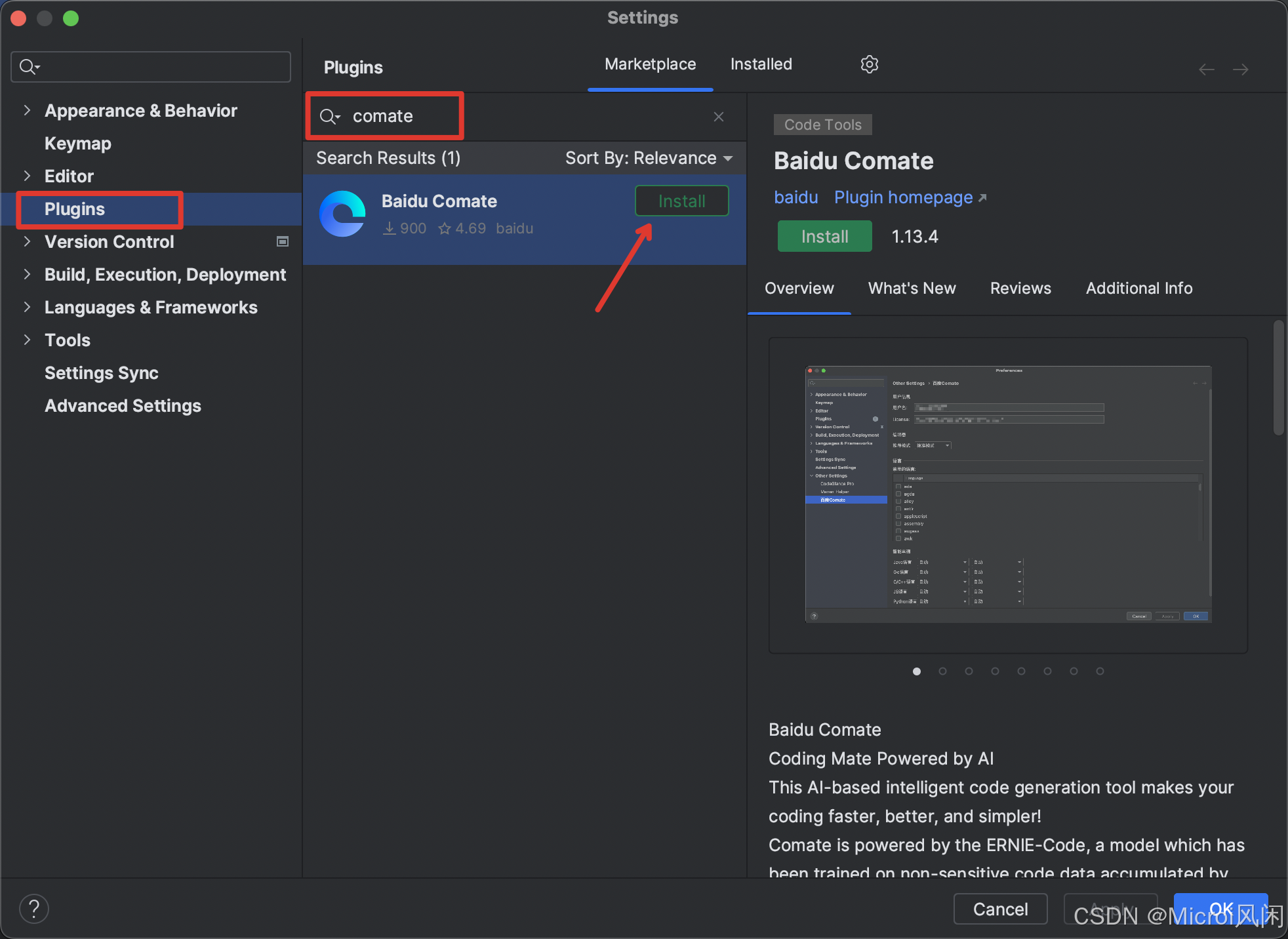Click the Version Control project-level icon
The height and width of the screenshot is (939, 1288).
point(283,242)
